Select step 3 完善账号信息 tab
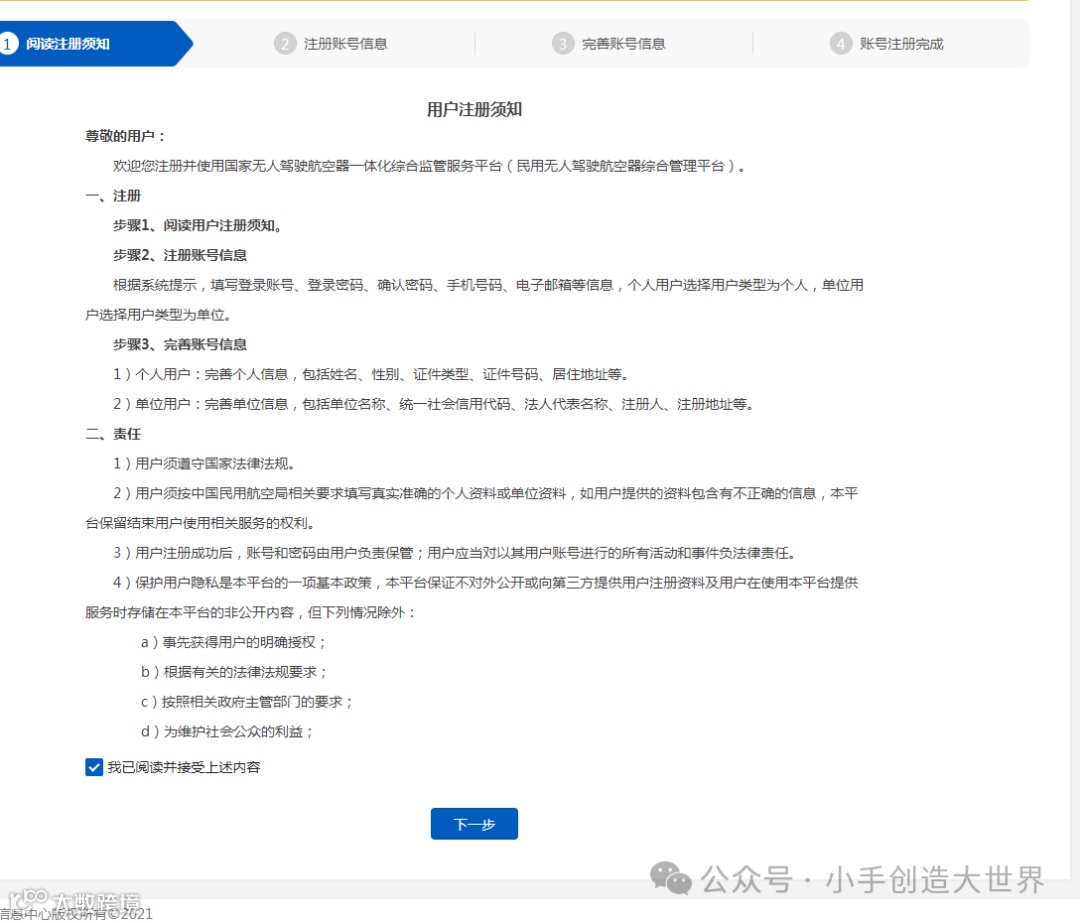 coord(609,44)
